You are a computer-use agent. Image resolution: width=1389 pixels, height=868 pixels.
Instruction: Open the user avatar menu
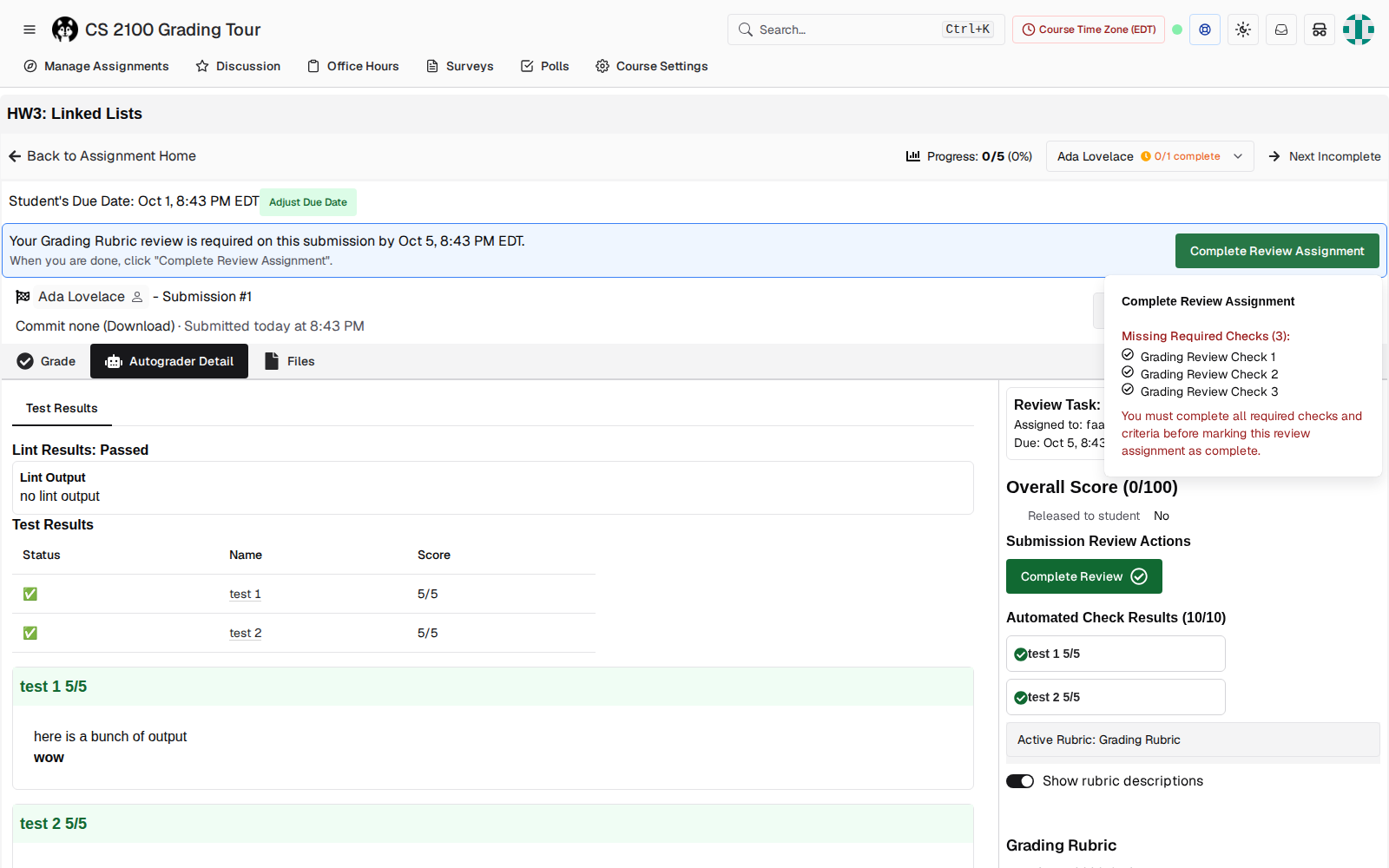(x=1359, y=30)
